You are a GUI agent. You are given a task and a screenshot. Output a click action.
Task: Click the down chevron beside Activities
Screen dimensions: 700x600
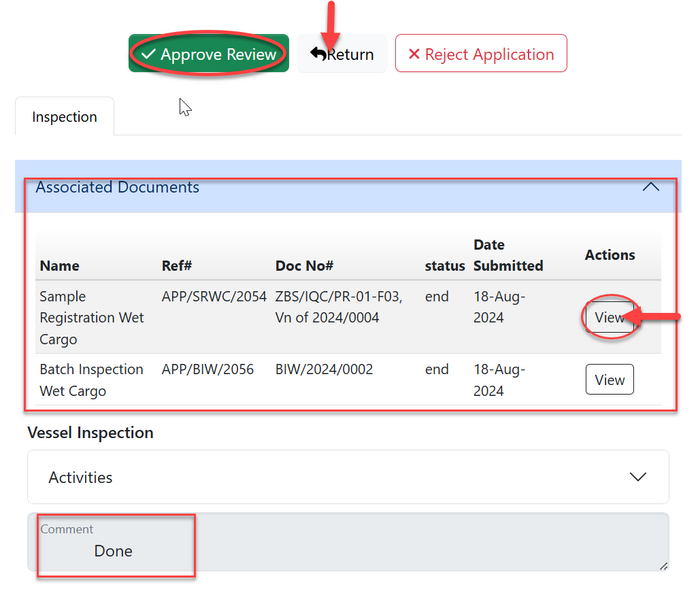pyautogui.click(x=638, y=477)
